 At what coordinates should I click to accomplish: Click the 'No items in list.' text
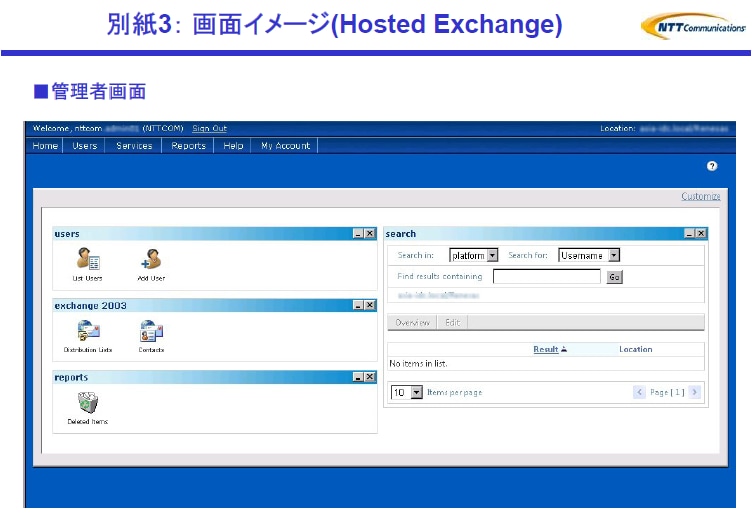(x=418, y=363)
